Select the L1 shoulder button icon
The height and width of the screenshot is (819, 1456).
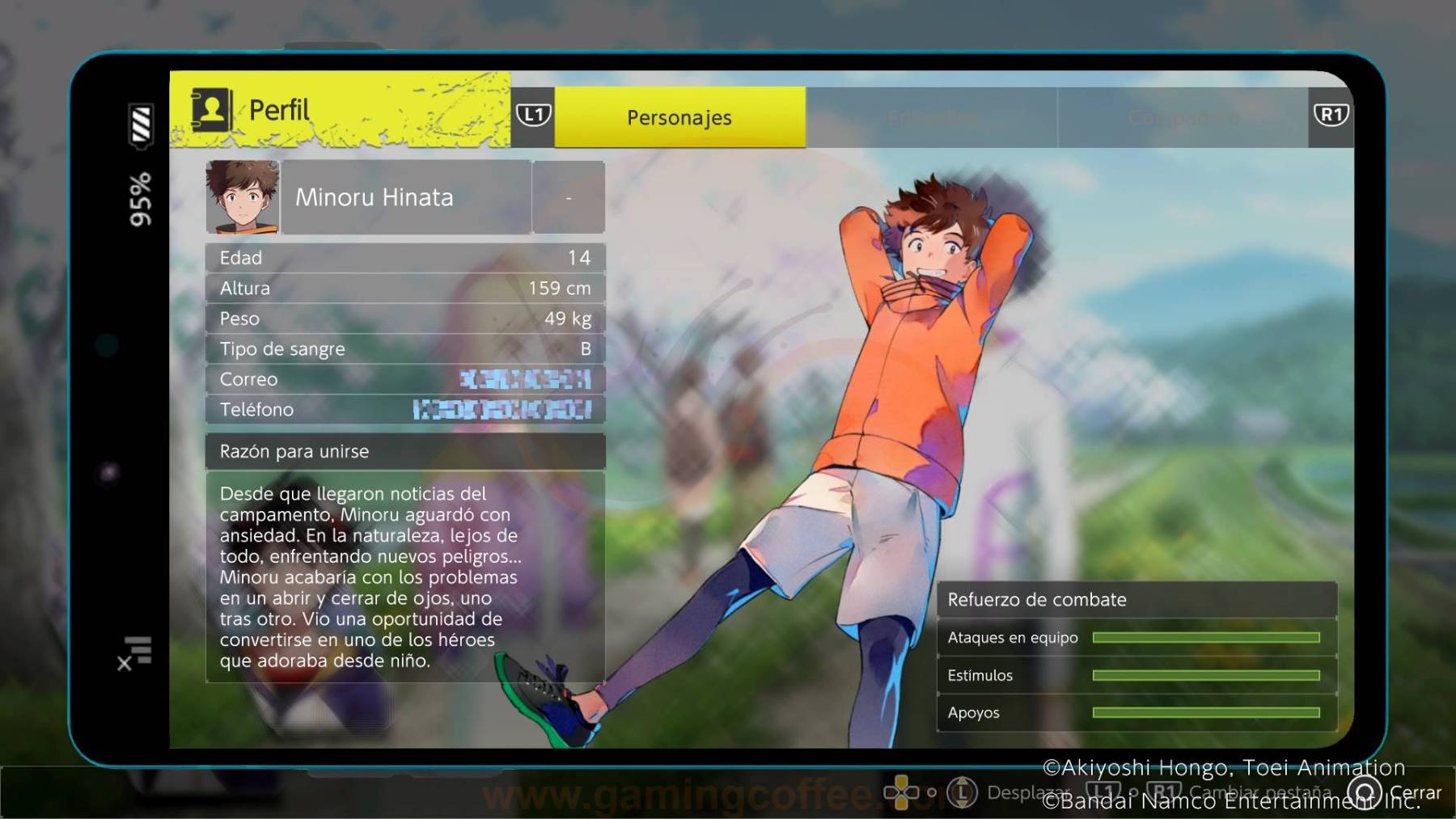point(533,115)
